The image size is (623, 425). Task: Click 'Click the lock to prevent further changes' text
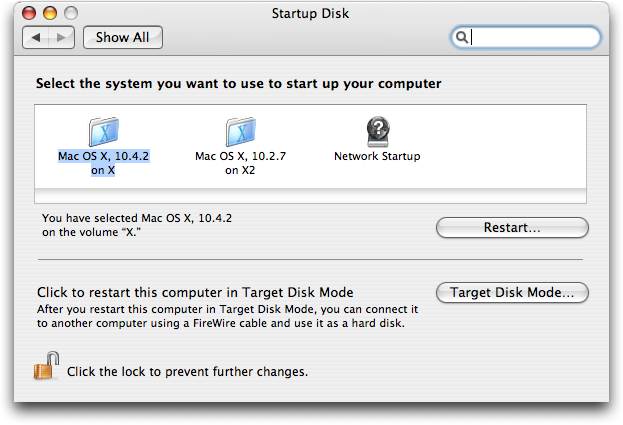coord(187,372)
